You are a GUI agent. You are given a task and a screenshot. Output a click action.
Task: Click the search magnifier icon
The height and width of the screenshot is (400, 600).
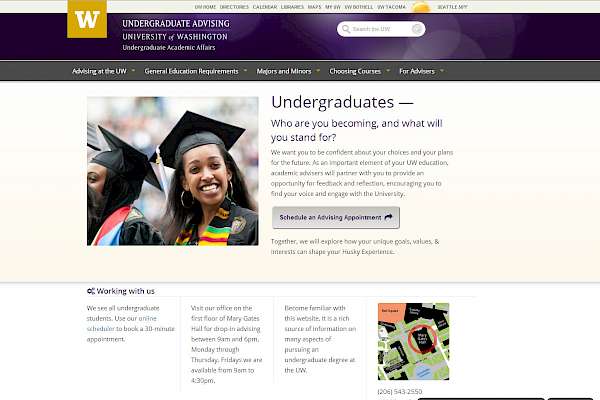tap(345, 29)
